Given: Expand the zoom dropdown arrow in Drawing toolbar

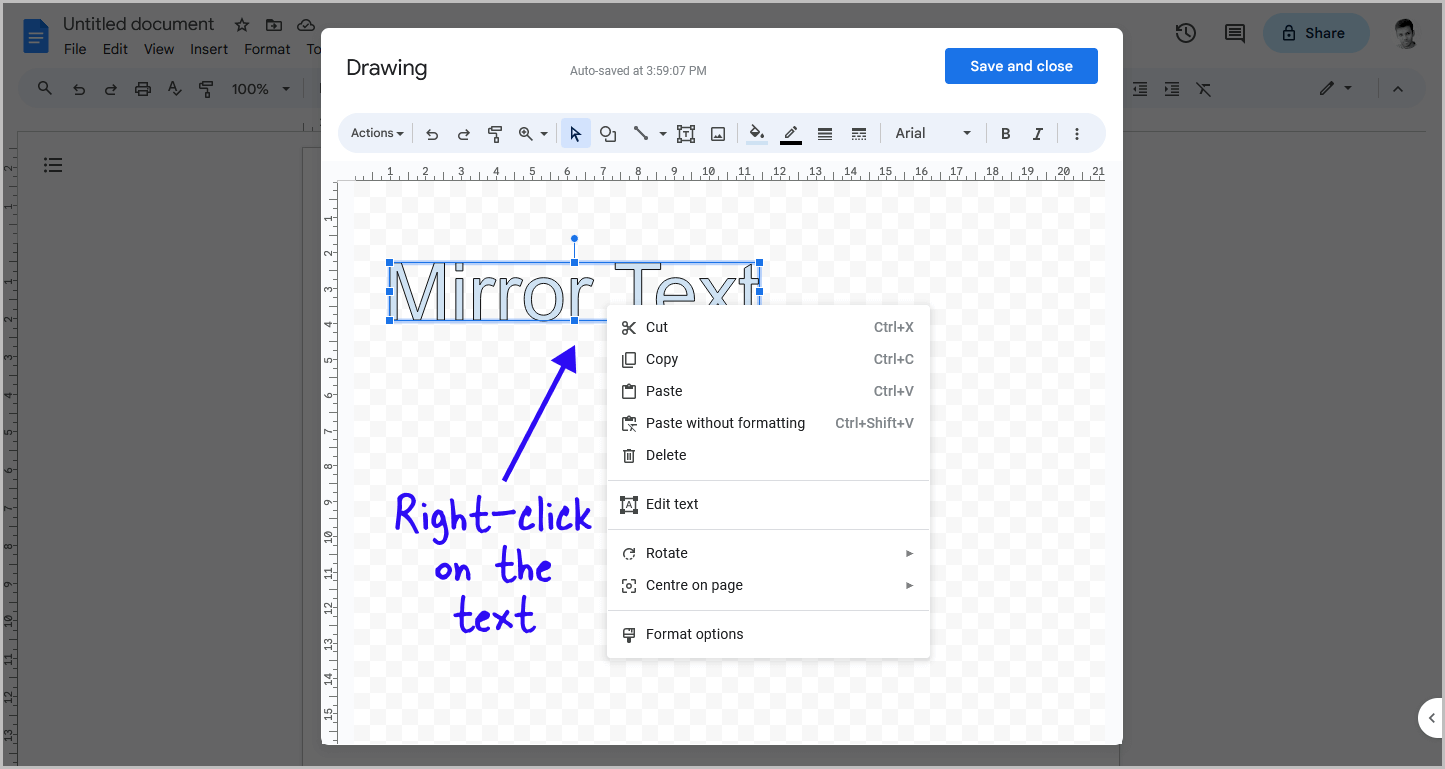Looking at the screenshot, I should pyautogui.click(x=544, y=133).
